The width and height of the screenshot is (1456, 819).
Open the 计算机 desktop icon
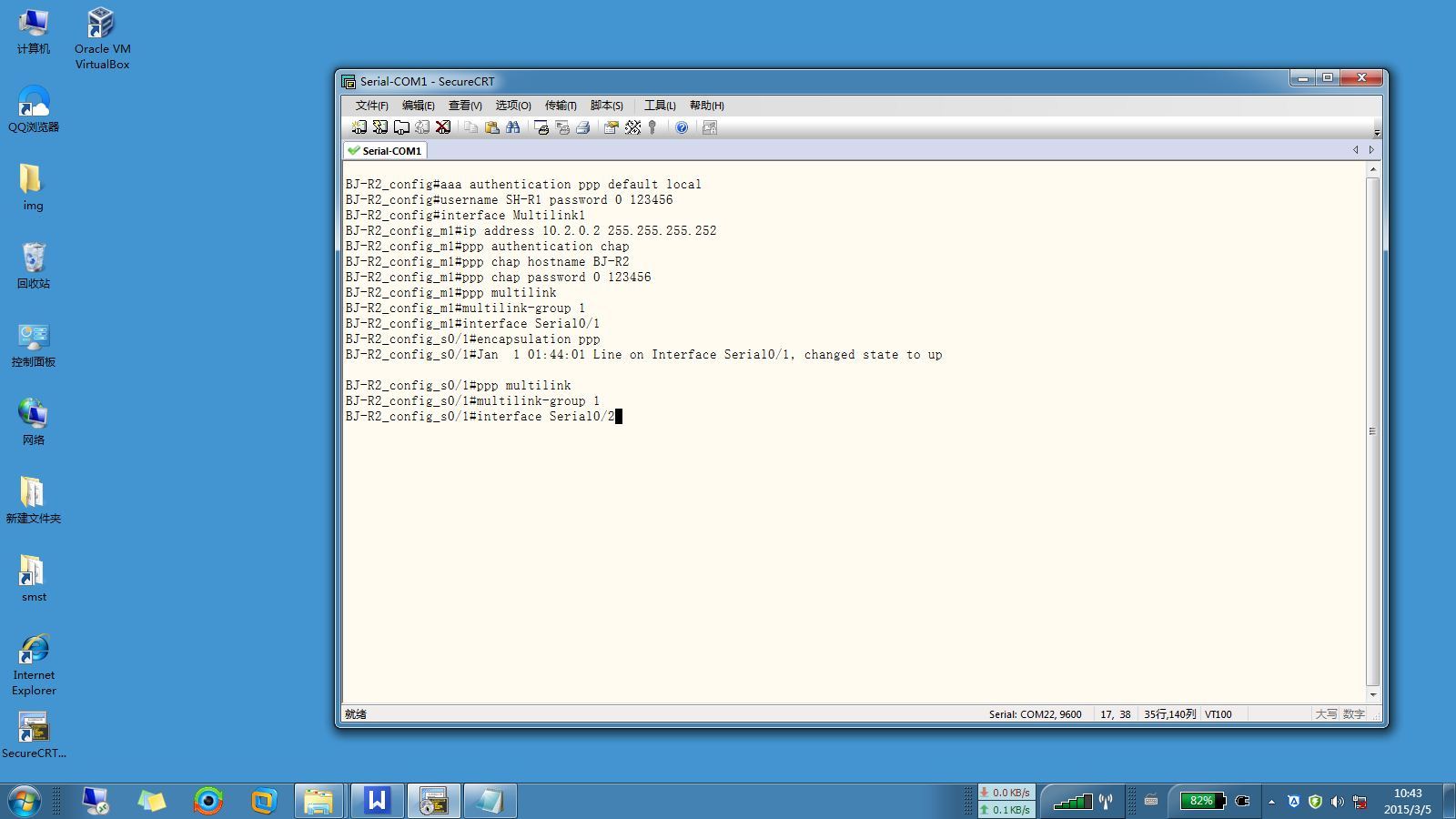[34, 32]
